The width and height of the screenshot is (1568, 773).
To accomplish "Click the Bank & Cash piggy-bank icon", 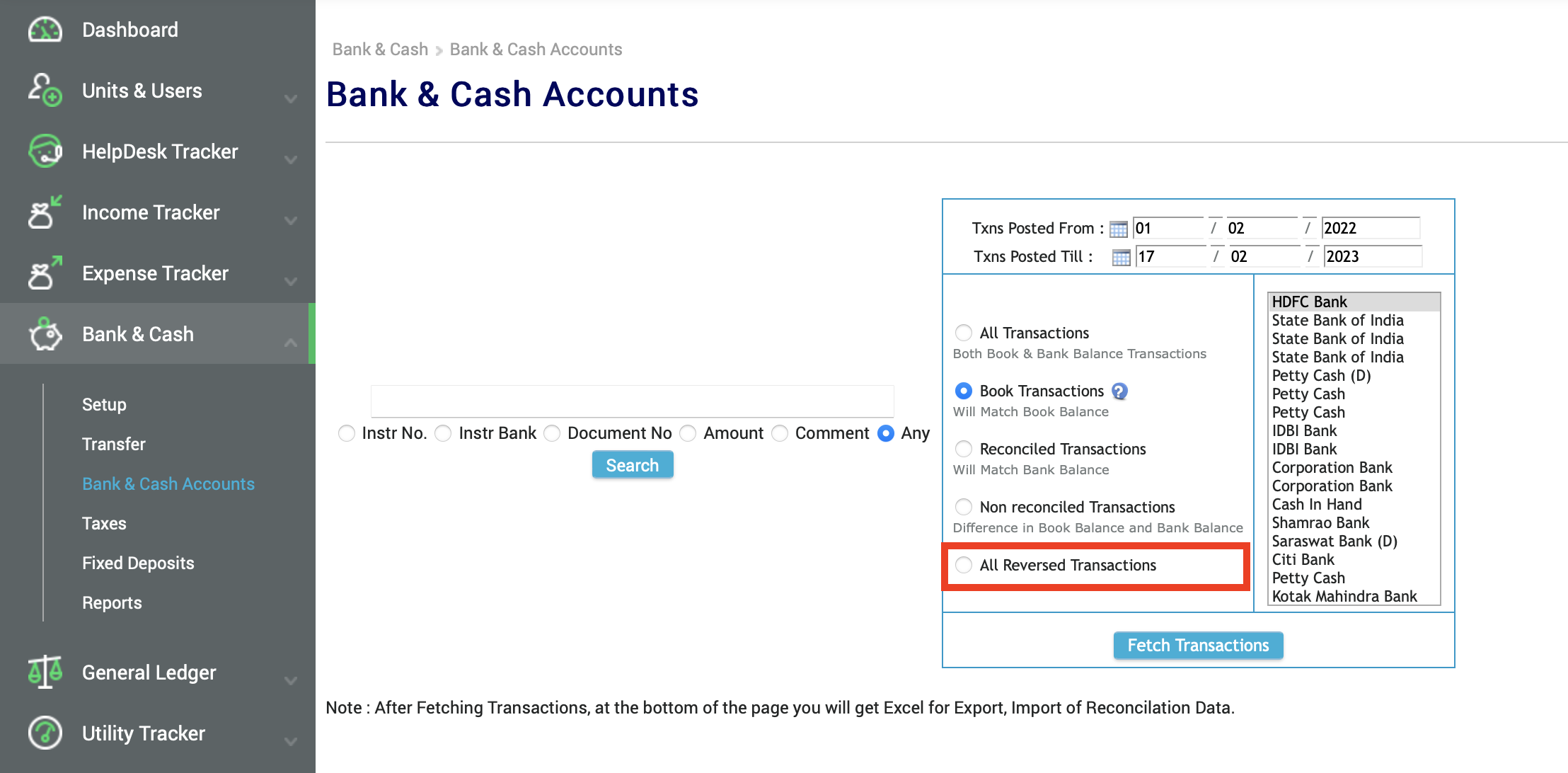I will 44,333.
